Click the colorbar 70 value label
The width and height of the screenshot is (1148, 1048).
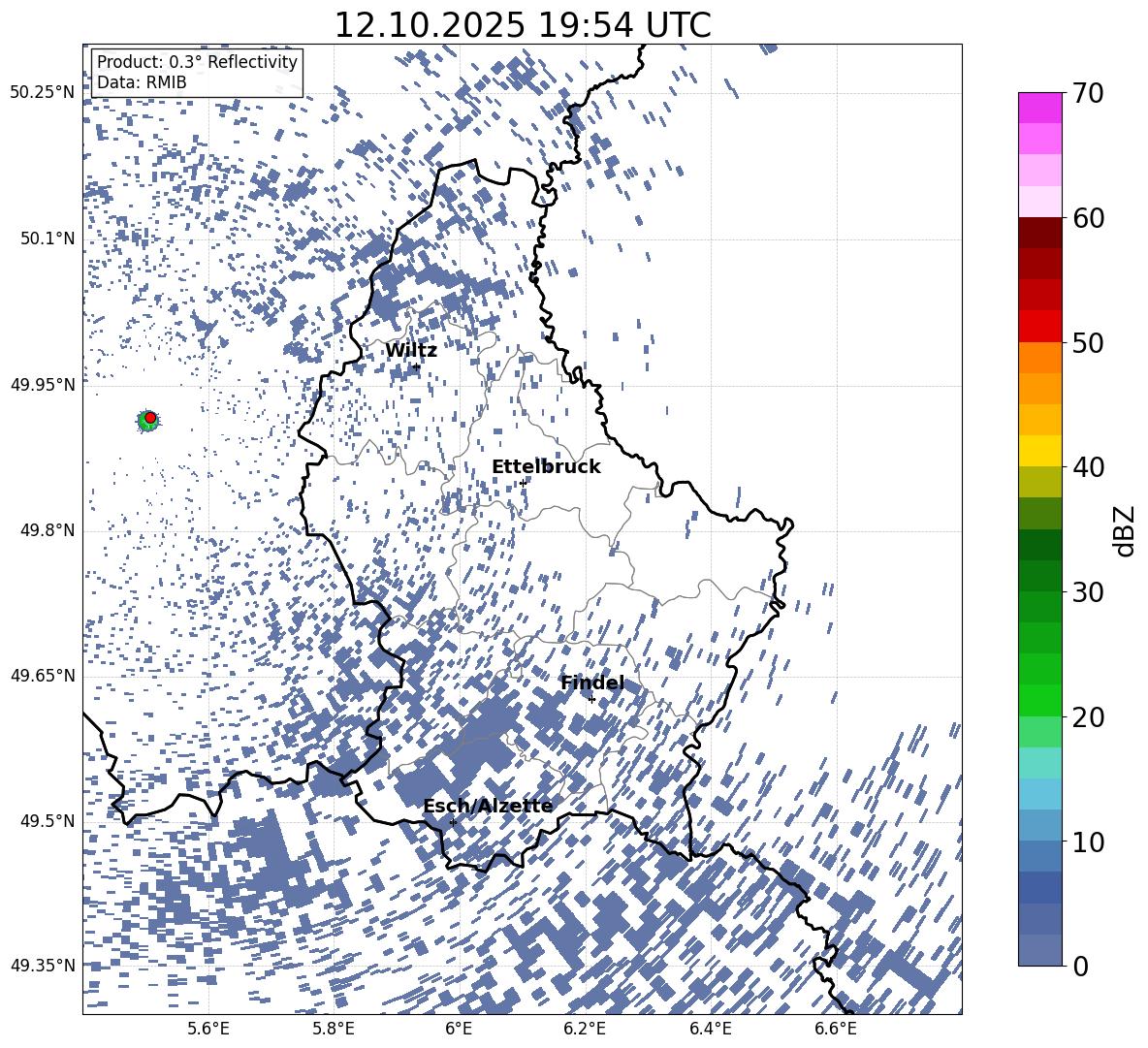(x=1088, y=93)
